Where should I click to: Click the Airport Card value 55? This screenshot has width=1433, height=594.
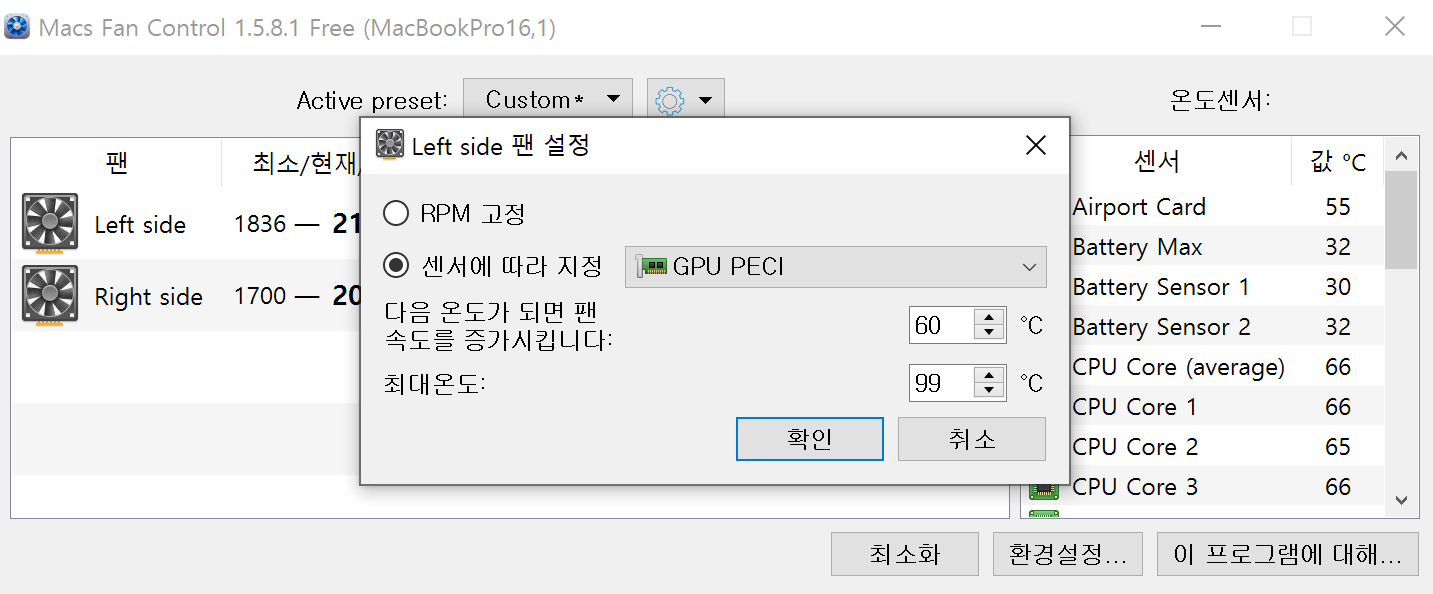1338,207
